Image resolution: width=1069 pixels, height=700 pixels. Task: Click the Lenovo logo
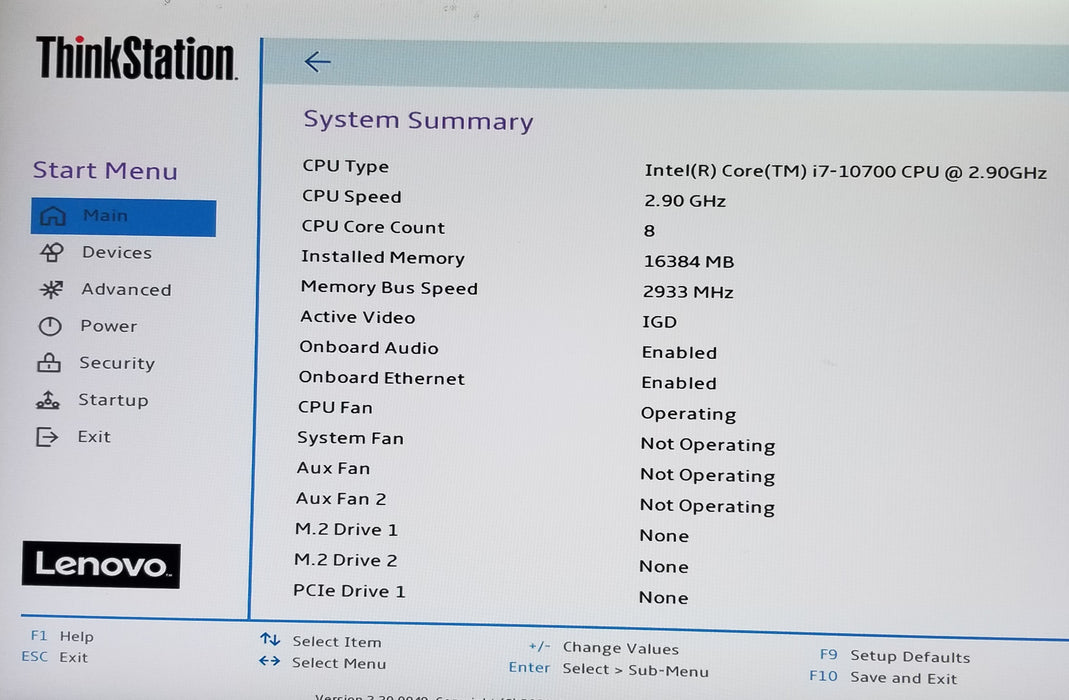101,564
